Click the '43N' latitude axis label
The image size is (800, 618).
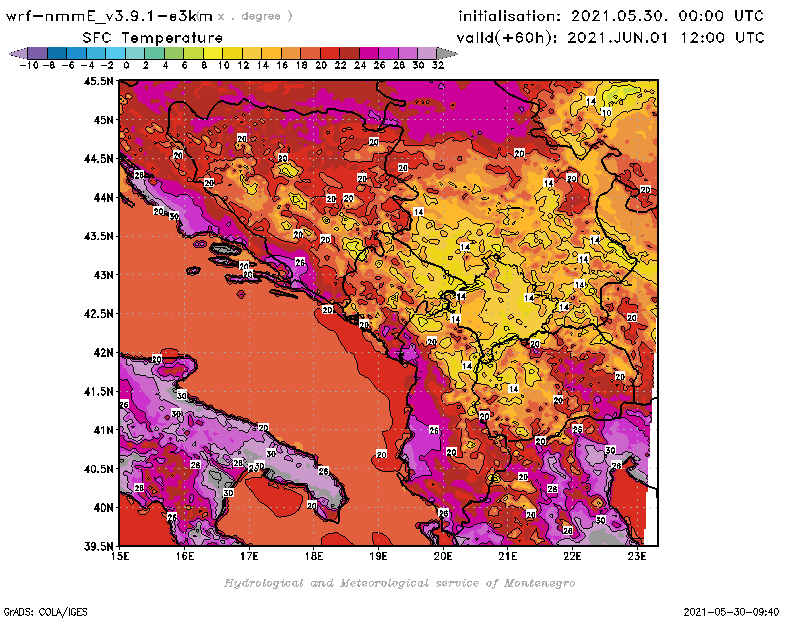pos(104,275)
